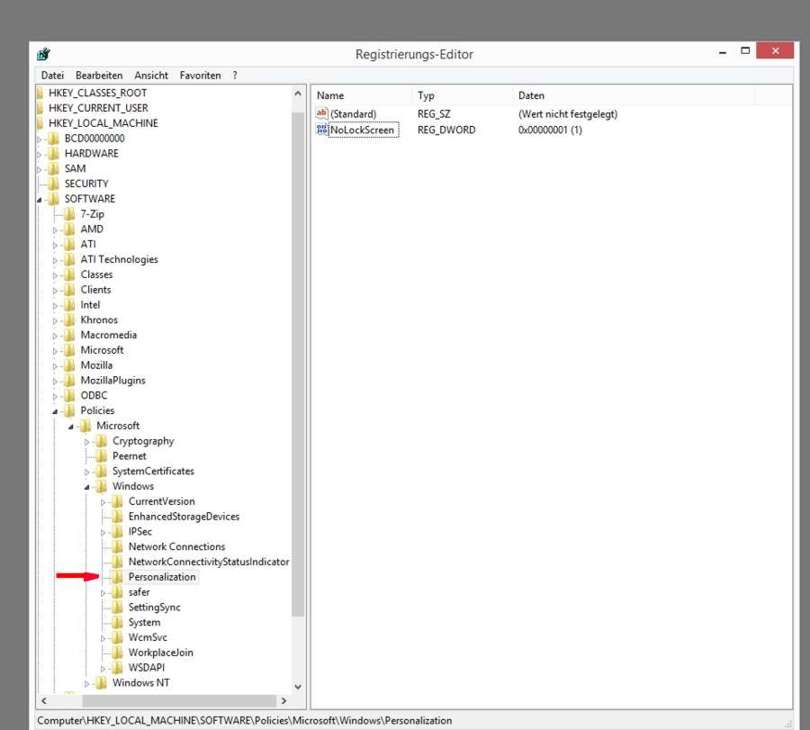Open the Favoriten menu
This screenshot has width=810, height=730.
[200, 75]
